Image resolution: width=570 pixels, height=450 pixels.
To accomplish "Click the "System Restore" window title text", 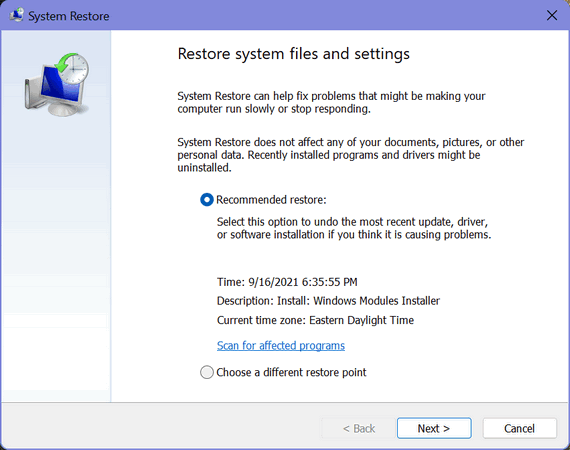I will (69, 16).
